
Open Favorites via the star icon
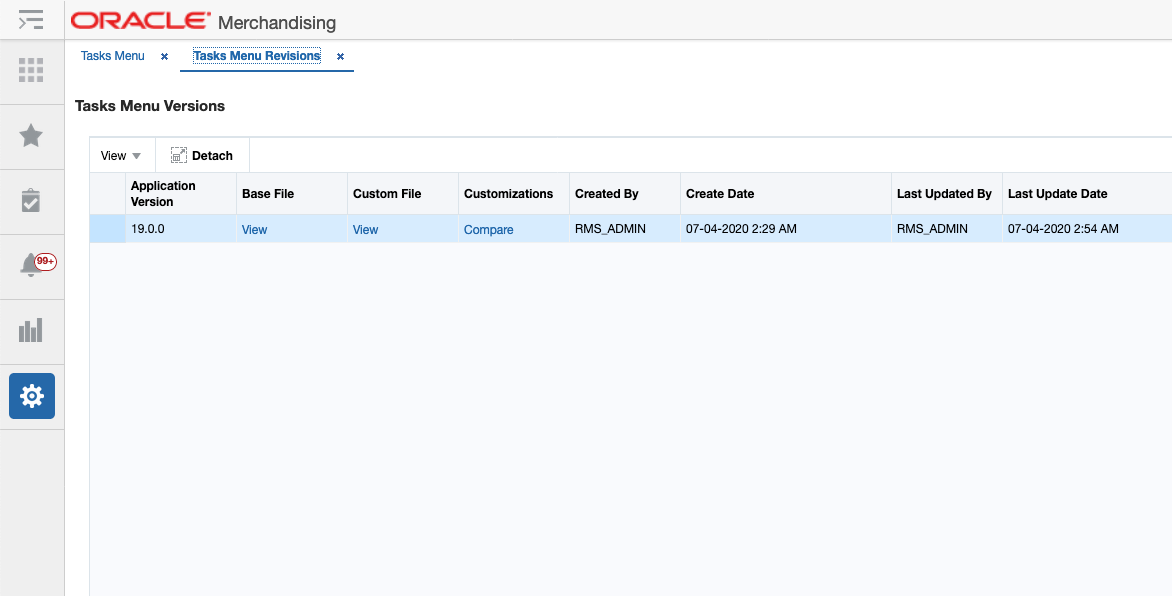[31, 136]
